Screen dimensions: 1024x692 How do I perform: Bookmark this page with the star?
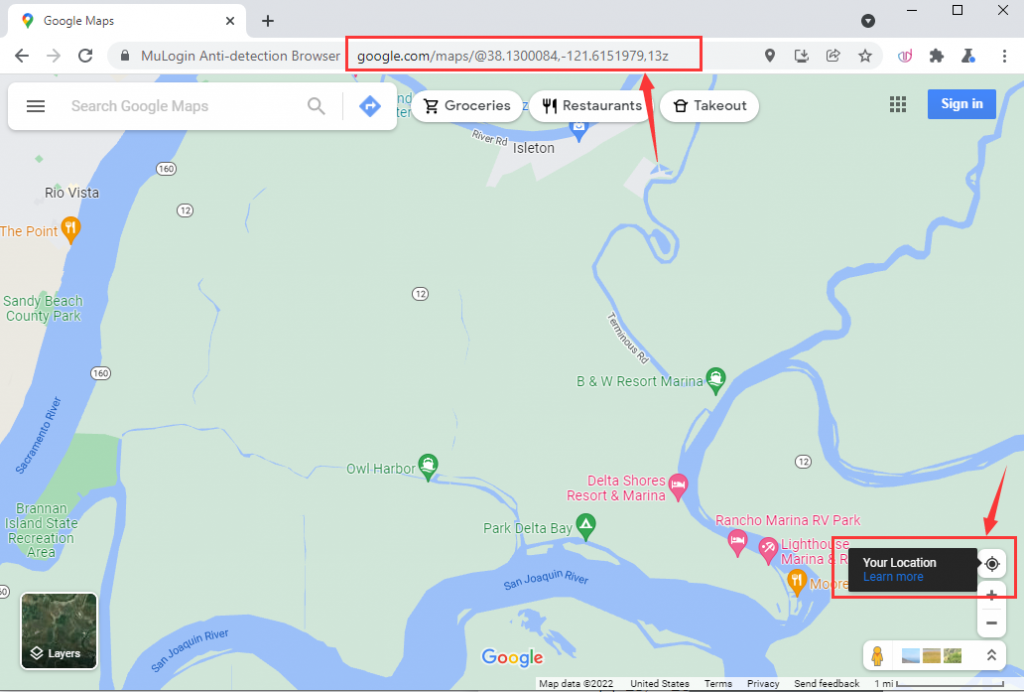[865, 56]
